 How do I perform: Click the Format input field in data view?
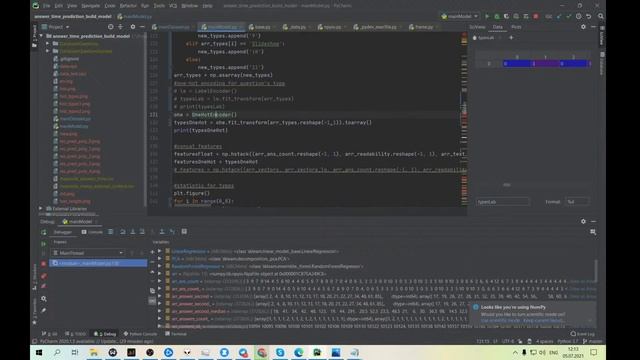[577, 202]
